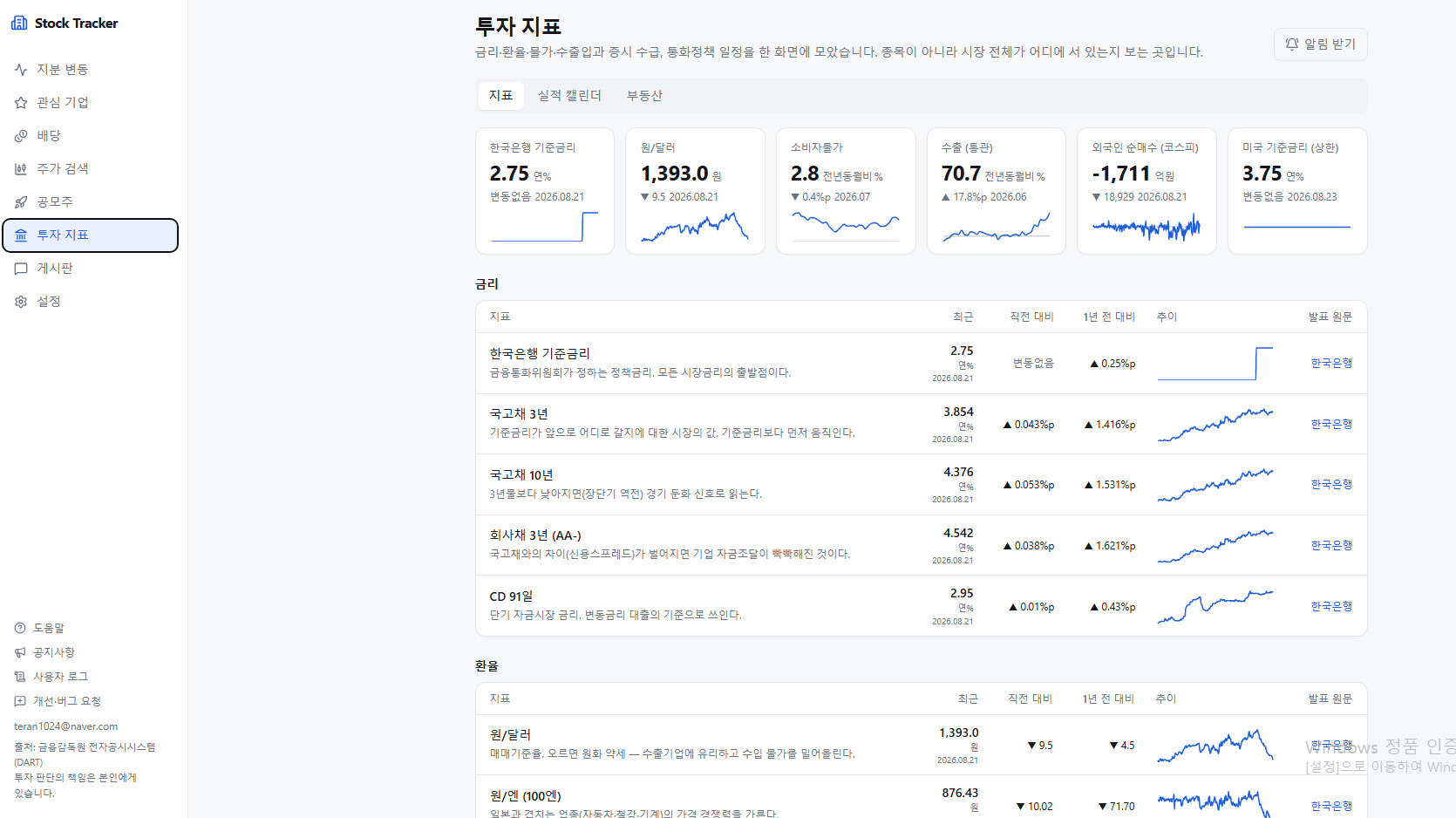This screenshot has height=818, width=1456.
Task: Click the 알림 받기 button
Action: click(1320, 44)
